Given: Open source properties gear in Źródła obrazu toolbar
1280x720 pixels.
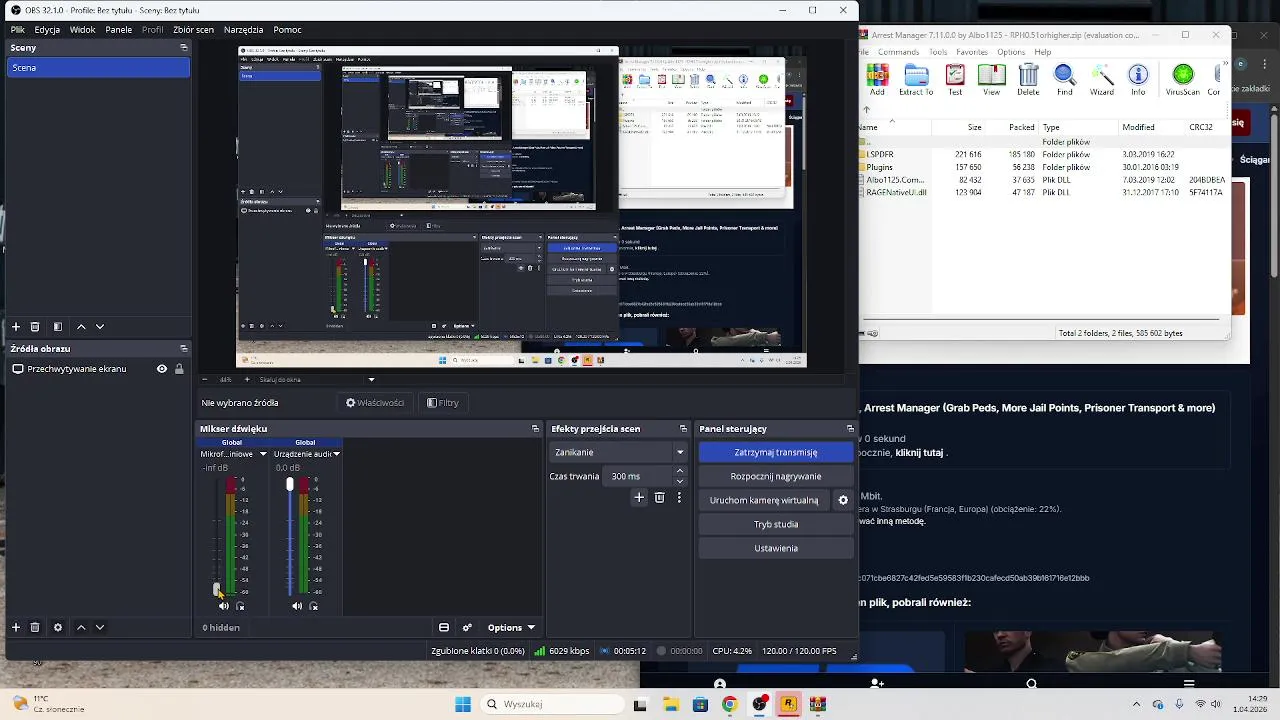Looking at the screenshot, I should (x=58, y=627).
